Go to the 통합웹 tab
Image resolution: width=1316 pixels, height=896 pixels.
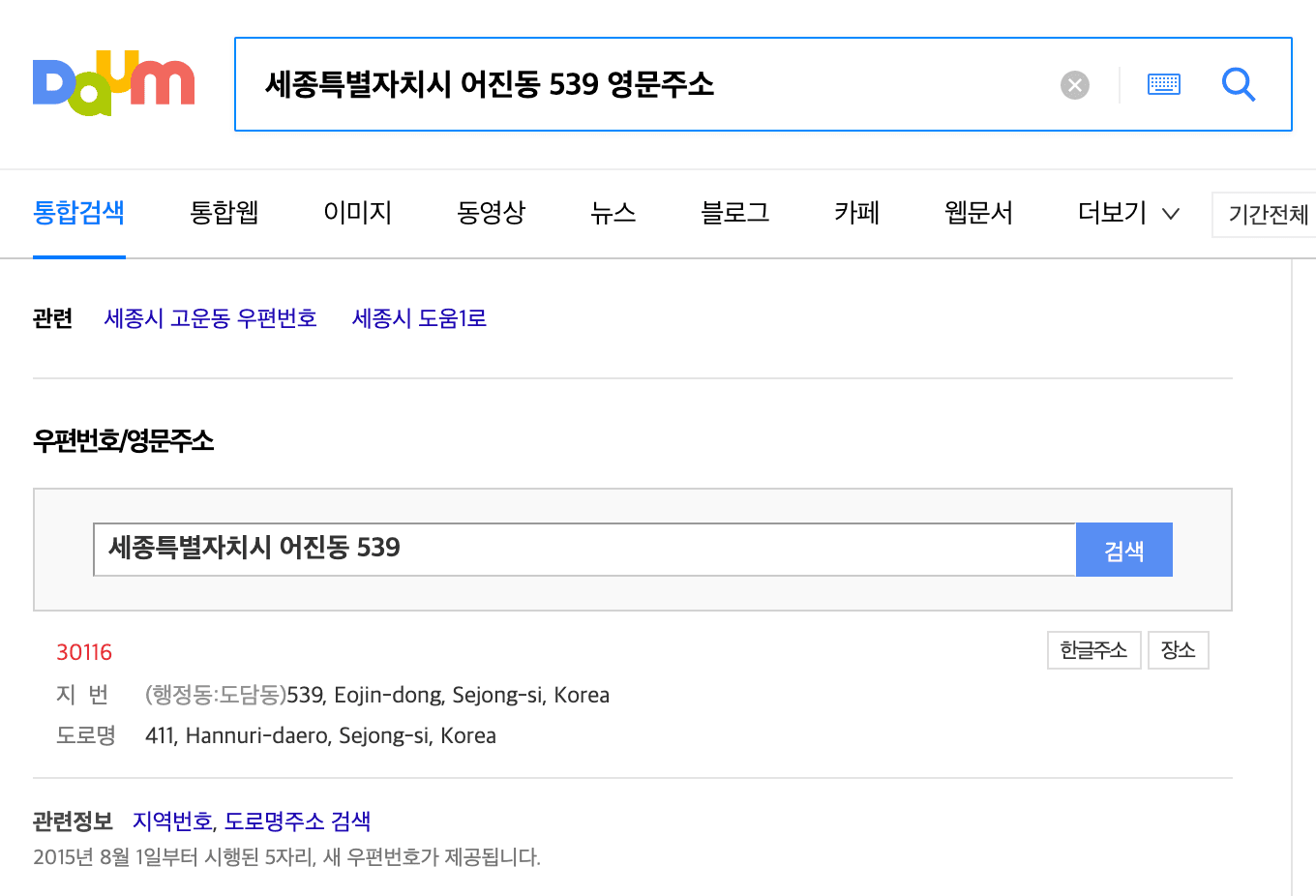(224, 213)
